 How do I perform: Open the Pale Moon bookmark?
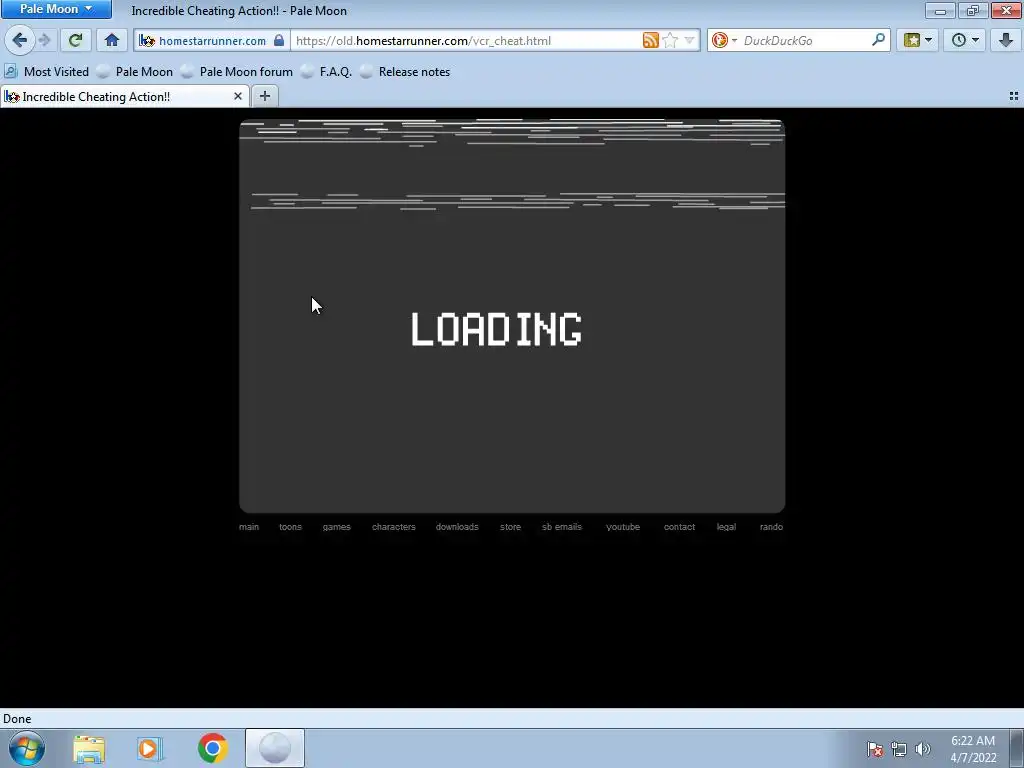click(135, 72)
